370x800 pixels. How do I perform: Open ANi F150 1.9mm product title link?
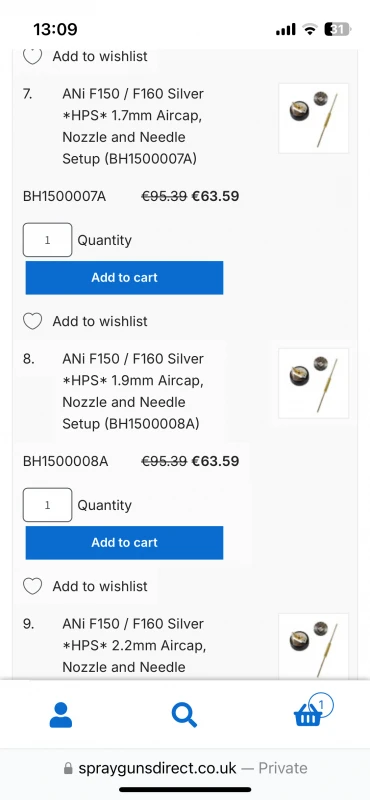133,391
